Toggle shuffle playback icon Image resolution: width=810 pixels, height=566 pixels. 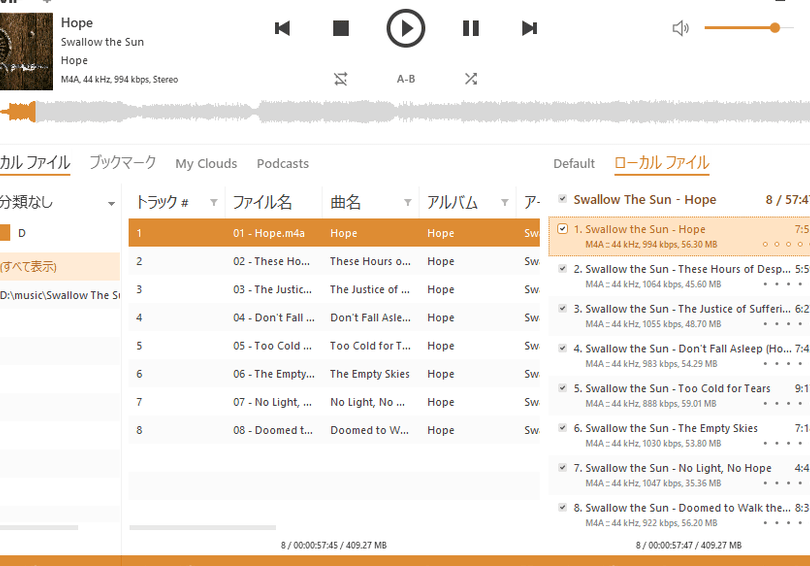click(x=471, y=79)
